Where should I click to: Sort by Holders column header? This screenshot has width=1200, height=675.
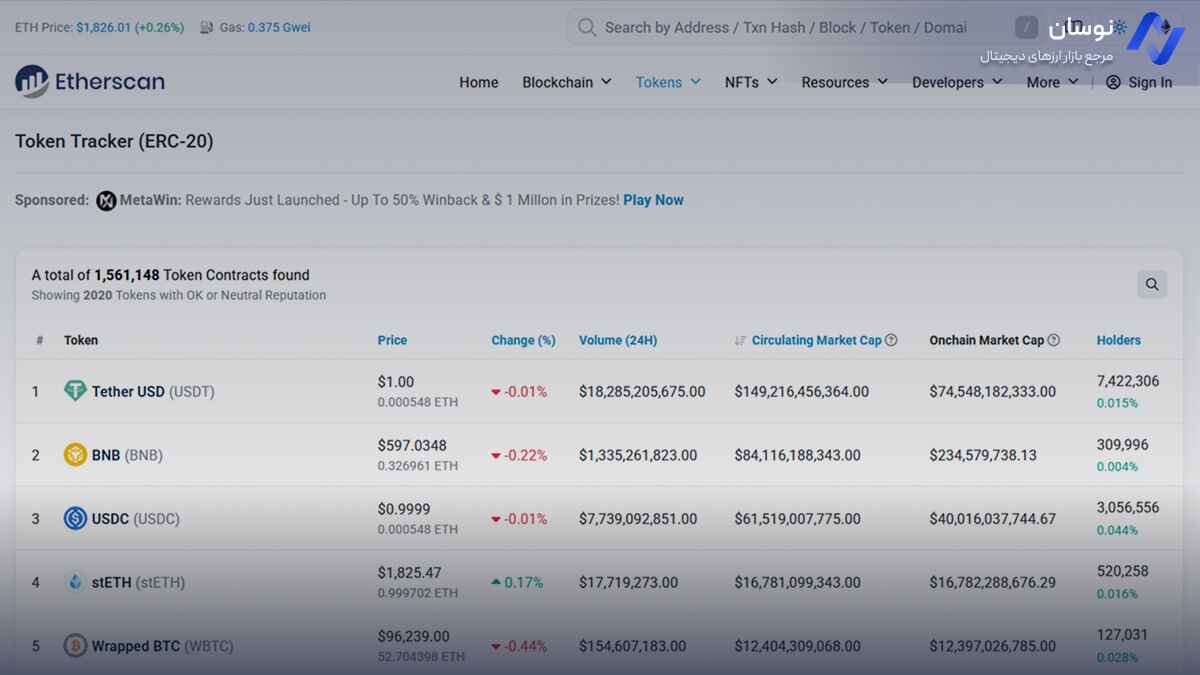coord(1119,340)
